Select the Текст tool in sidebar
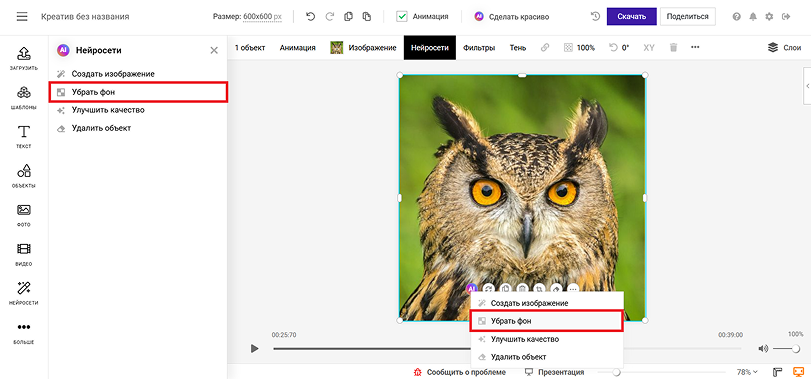The width and height of the screenshot is (811, 379). pos(24,137)
